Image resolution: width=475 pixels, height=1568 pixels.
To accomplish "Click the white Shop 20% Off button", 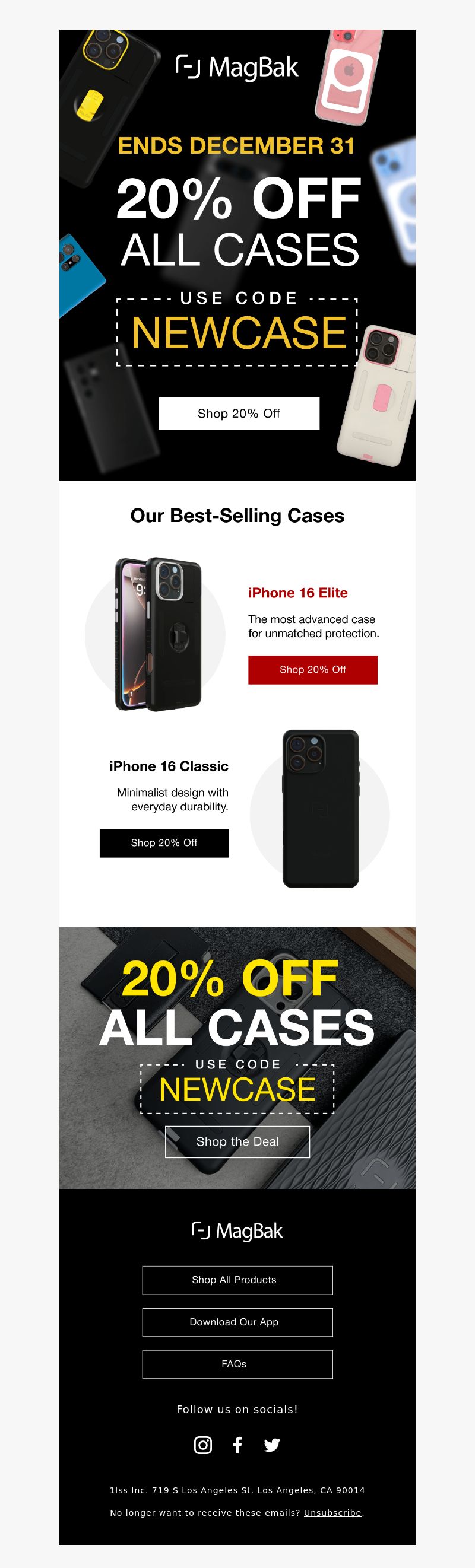I will tap(239, 414).
